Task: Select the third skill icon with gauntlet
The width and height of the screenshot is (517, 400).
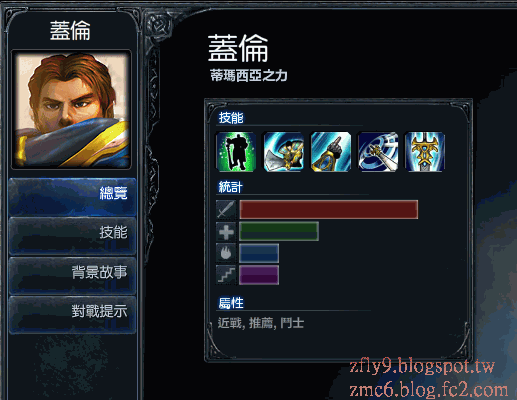Action: [x=331, y=152]
